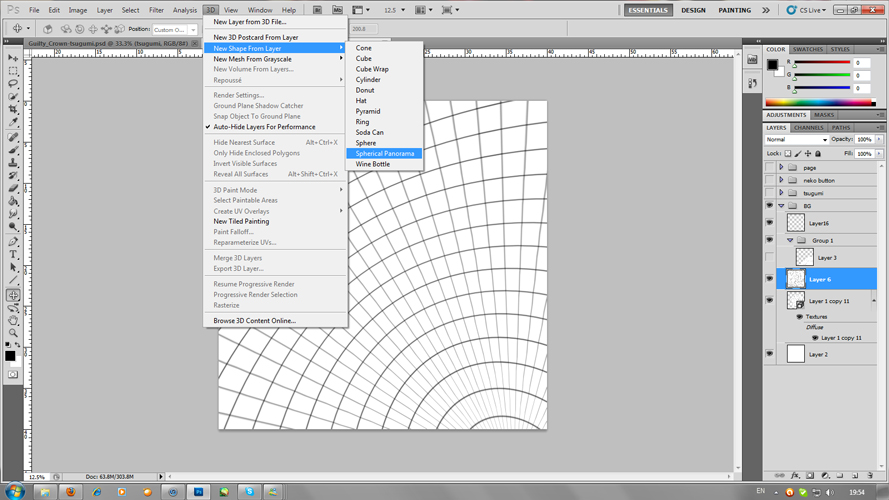This screenshot has height=500, width=889.
Task: Click the Design workspace button
Action: (x=693, y=10)
